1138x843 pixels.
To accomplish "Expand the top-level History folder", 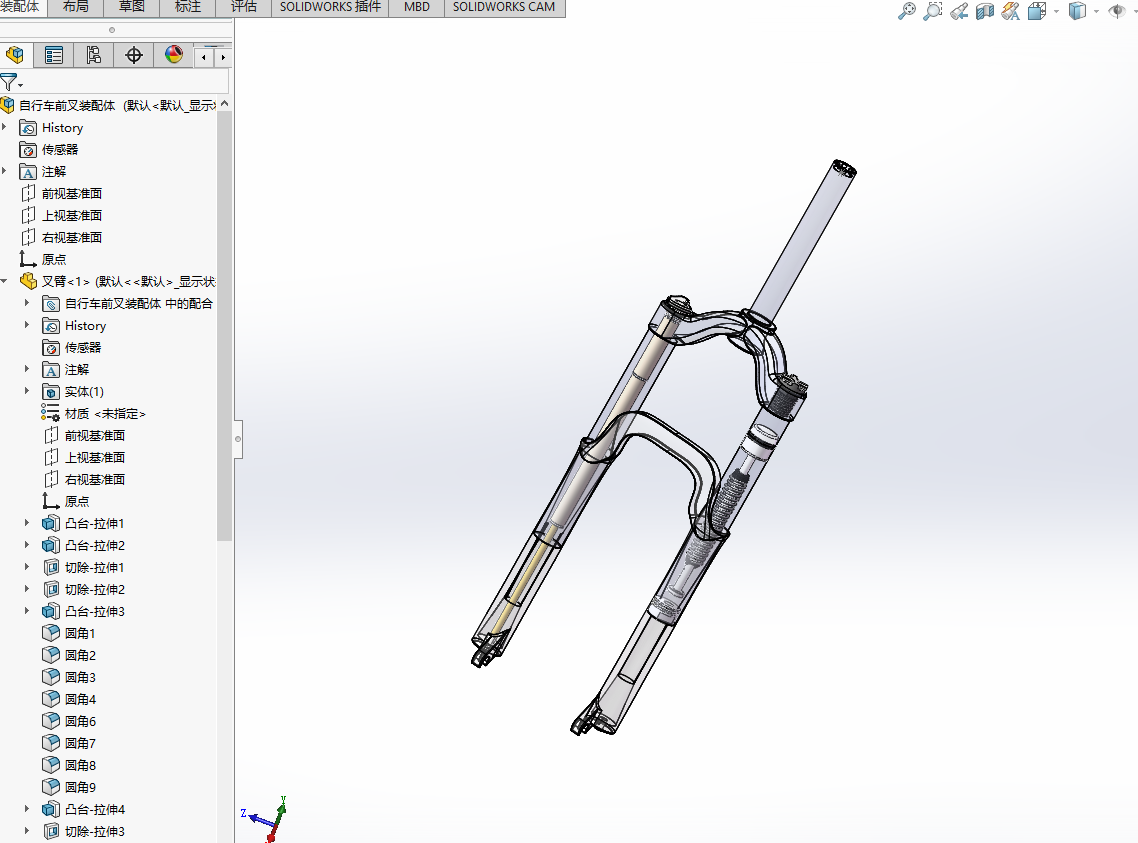I will pos(5,127).
